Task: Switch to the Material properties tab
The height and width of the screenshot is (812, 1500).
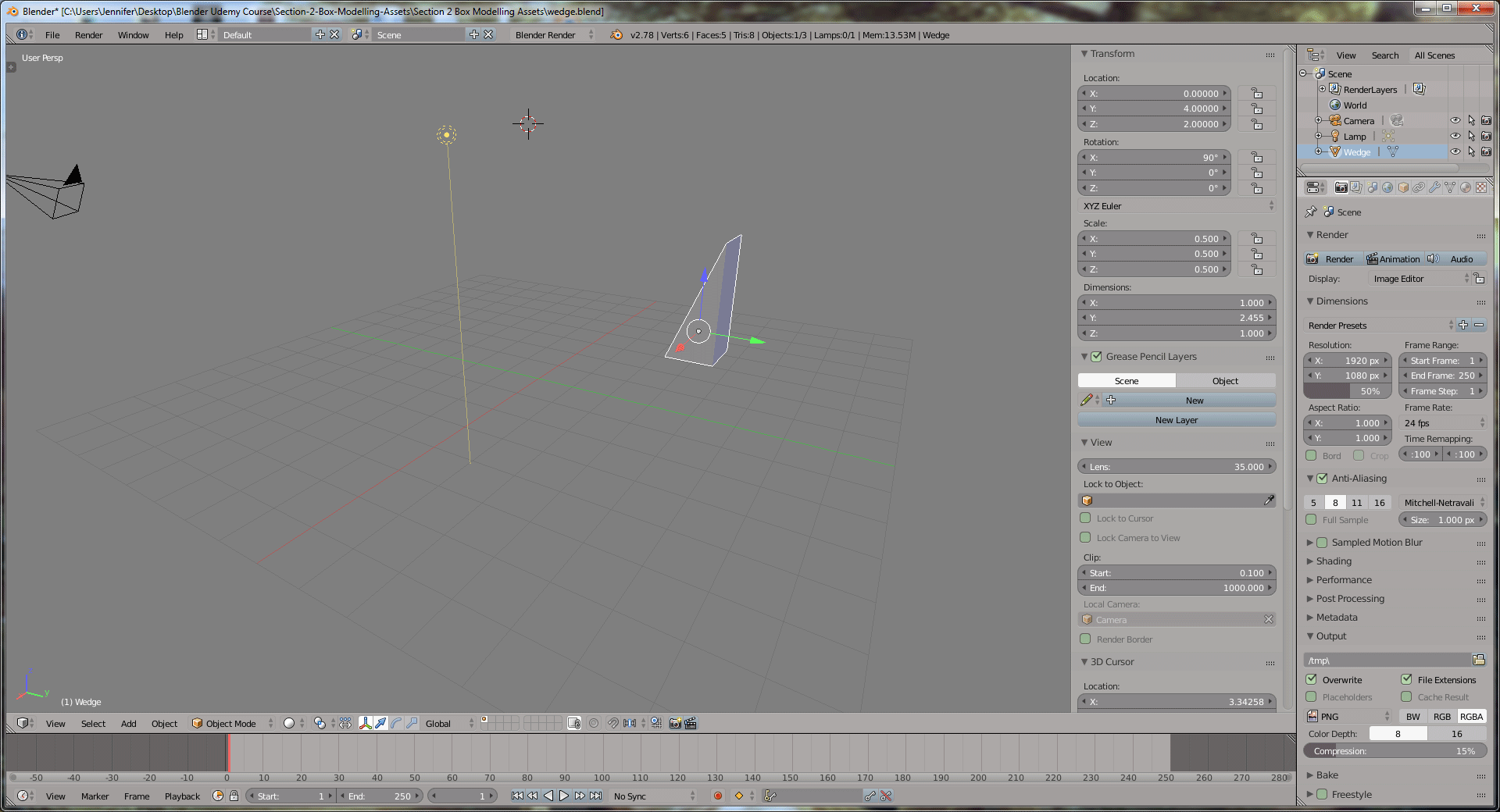Action: pos(1466,187)
